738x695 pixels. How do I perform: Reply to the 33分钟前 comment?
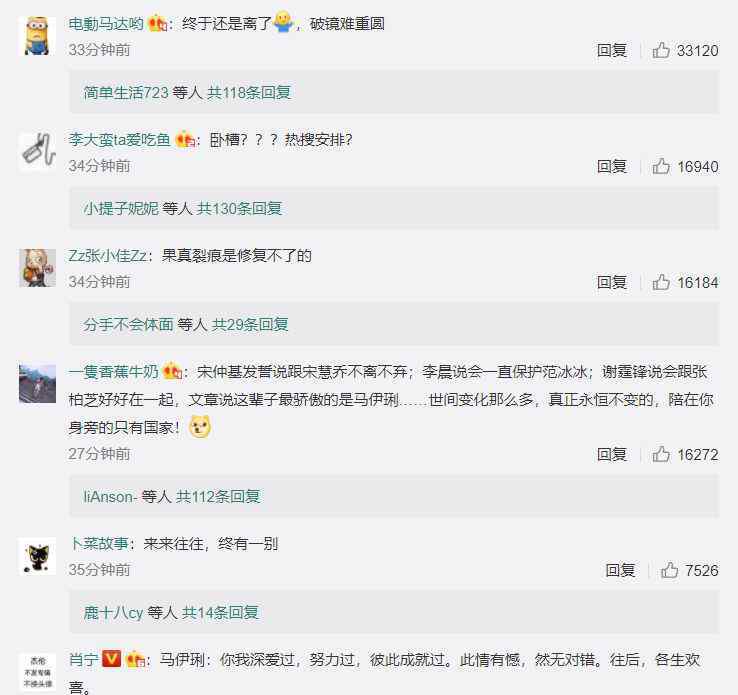(x=611, y=50)
